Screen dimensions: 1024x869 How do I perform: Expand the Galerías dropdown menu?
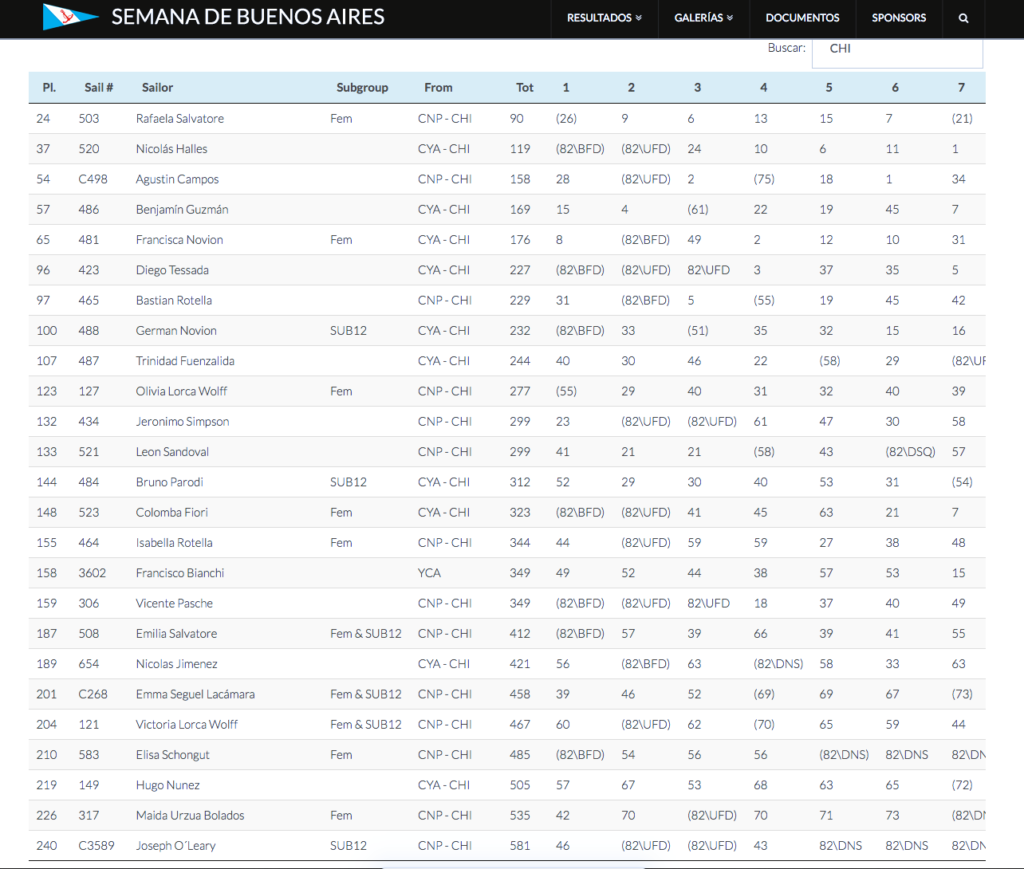pos(703,18)
